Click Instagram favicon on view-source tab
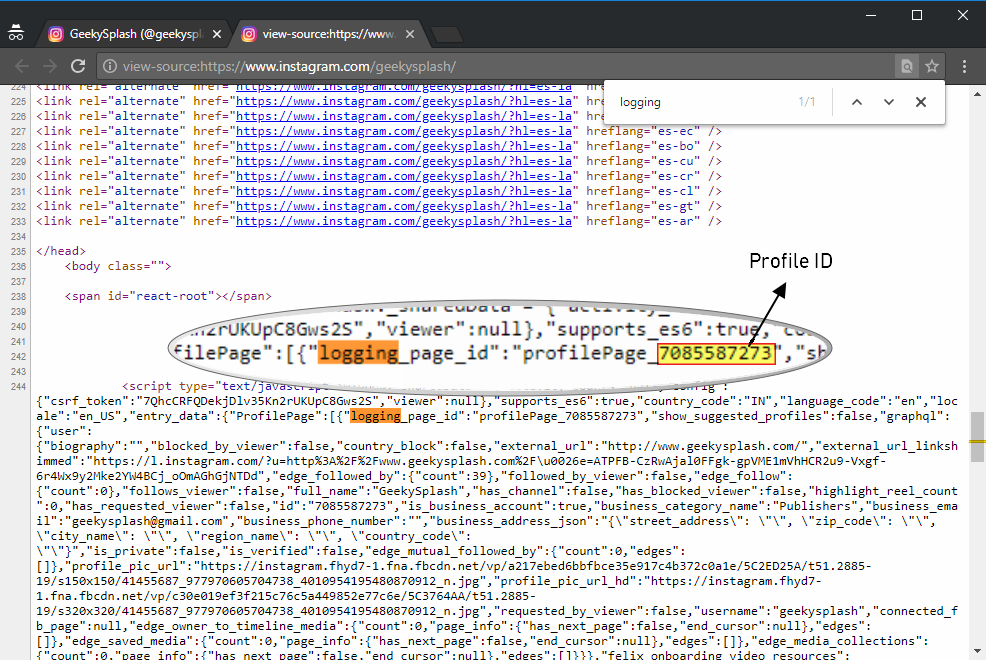The image size is (986, 660). 249,34
